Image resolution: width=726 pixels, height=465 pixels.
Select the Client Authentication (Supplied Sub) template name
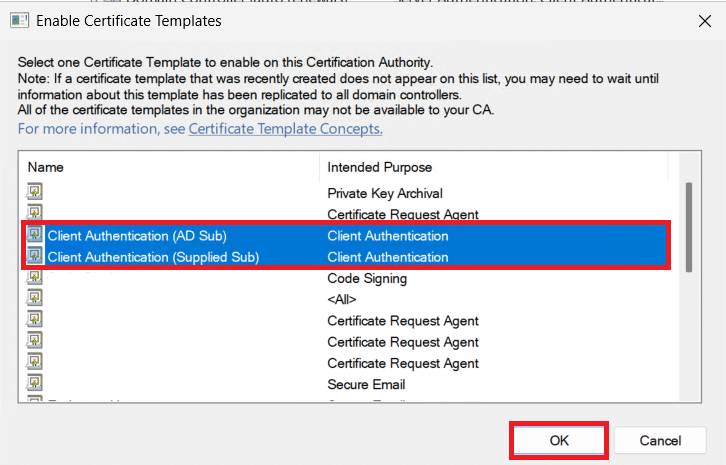(x=152, y=257)
